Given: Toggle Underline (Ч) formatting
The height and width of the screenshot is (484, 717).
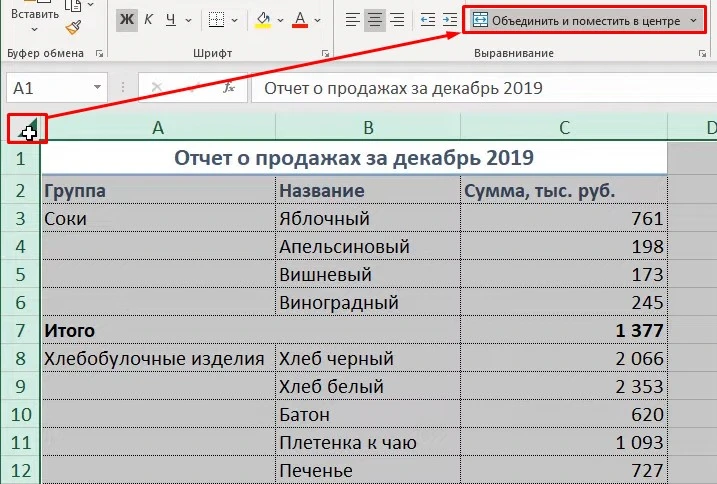Looking at the screenshot, I should click(x=171, y=20).
